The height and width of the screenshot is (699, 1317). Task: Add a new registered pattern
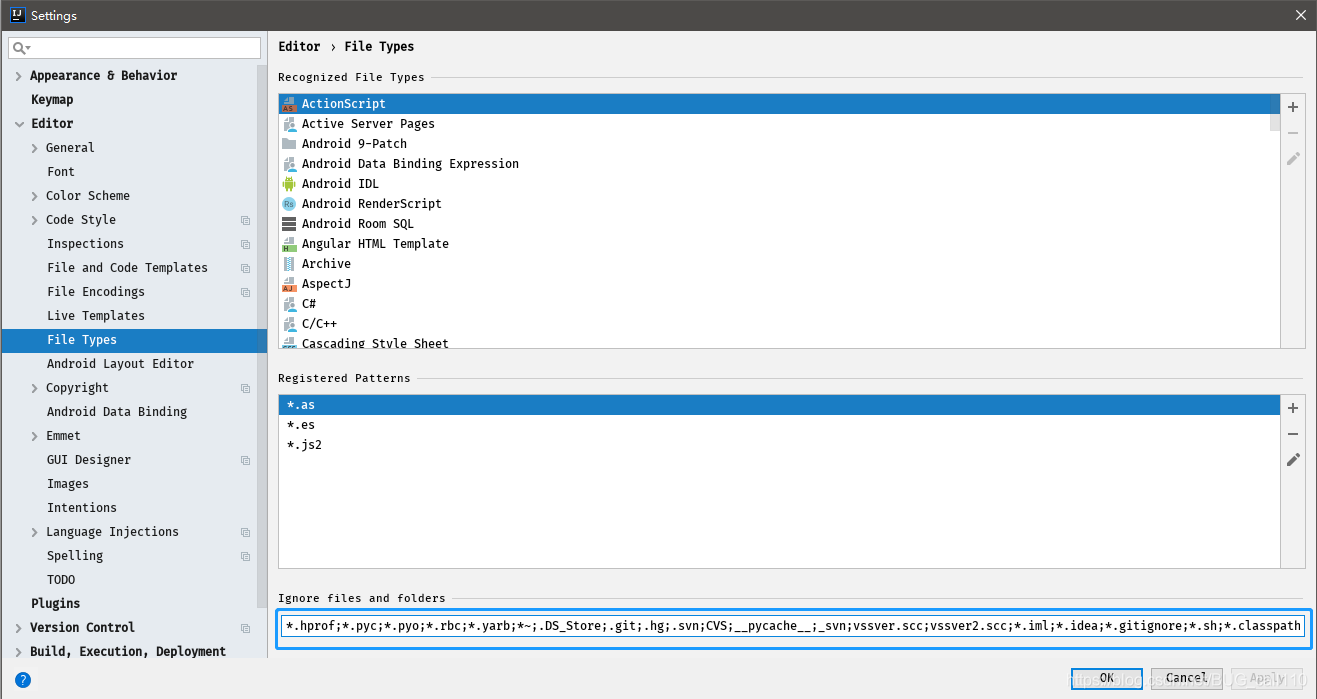coord(1293,408)
